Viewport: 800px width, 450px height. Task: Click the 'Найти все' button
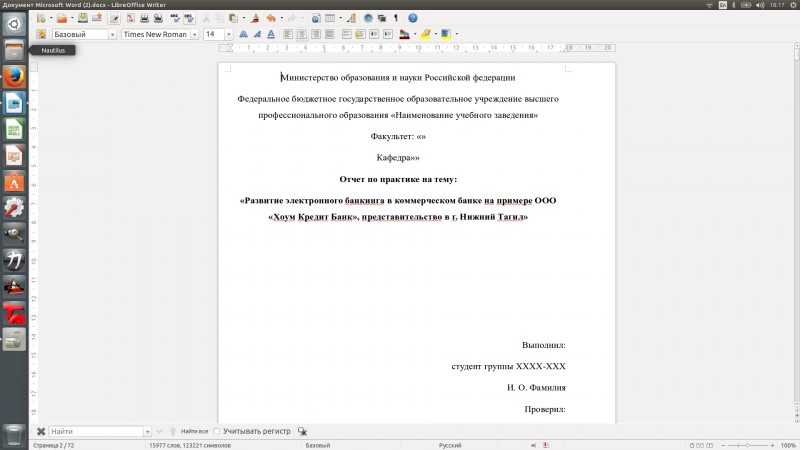point(194,432)
